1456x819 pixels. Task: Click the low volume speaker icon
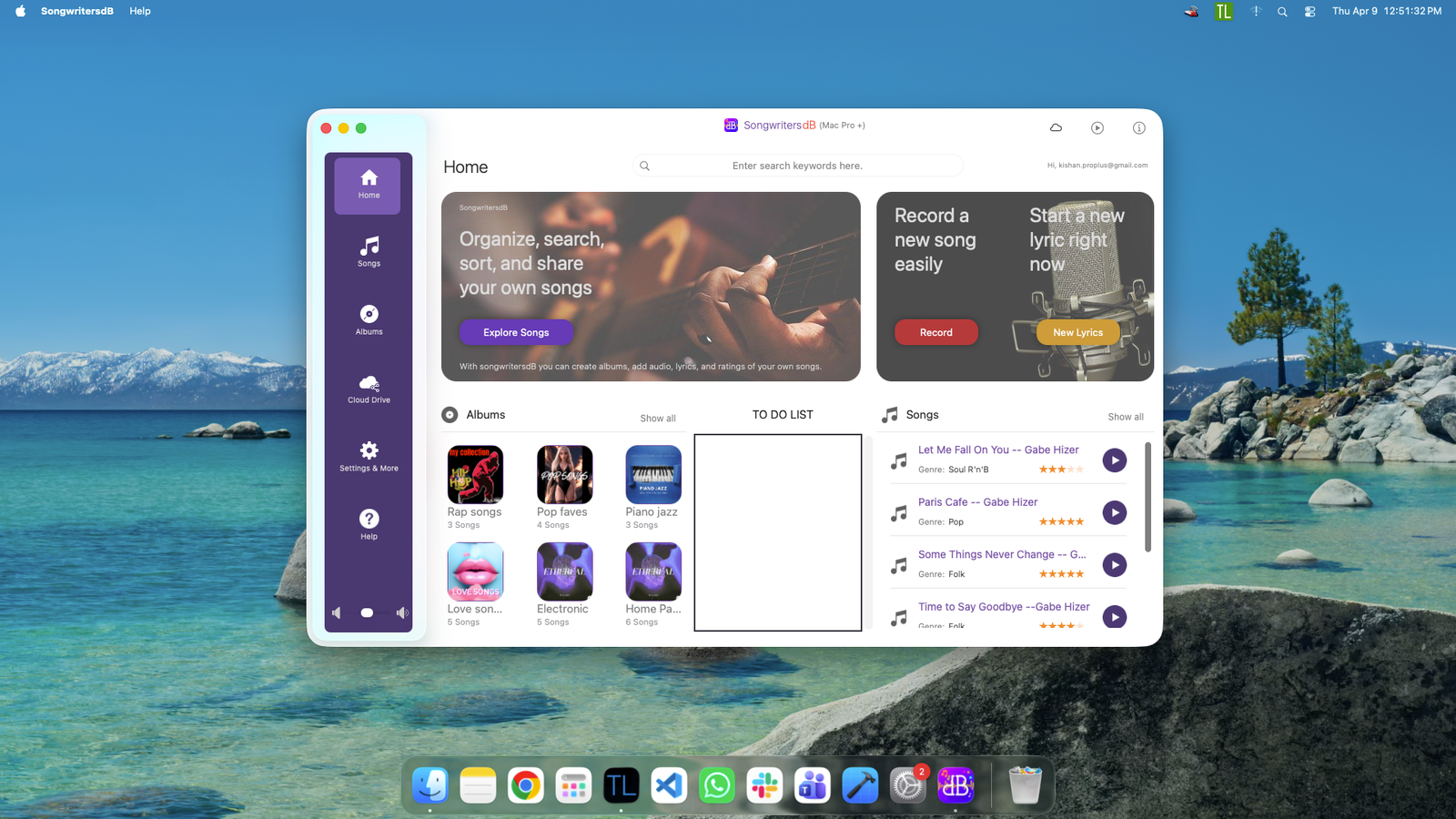click(338, 612)
